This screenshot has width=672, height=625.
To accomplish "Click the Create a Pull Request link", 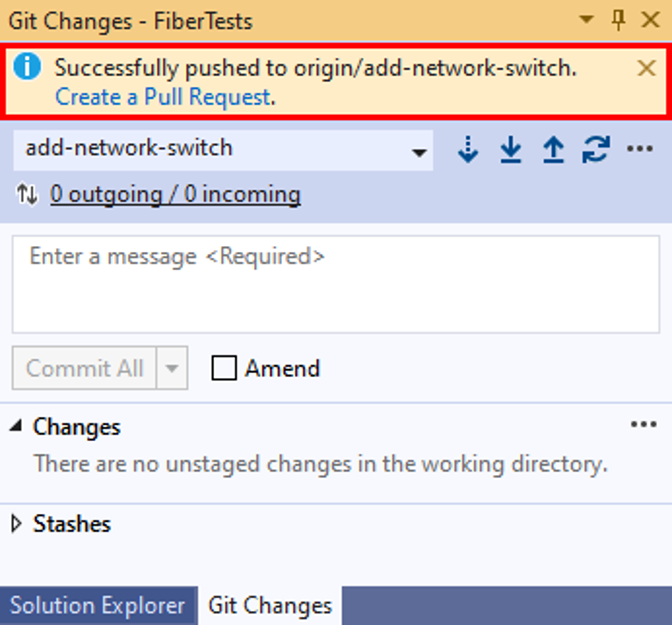I will (163, 97).
